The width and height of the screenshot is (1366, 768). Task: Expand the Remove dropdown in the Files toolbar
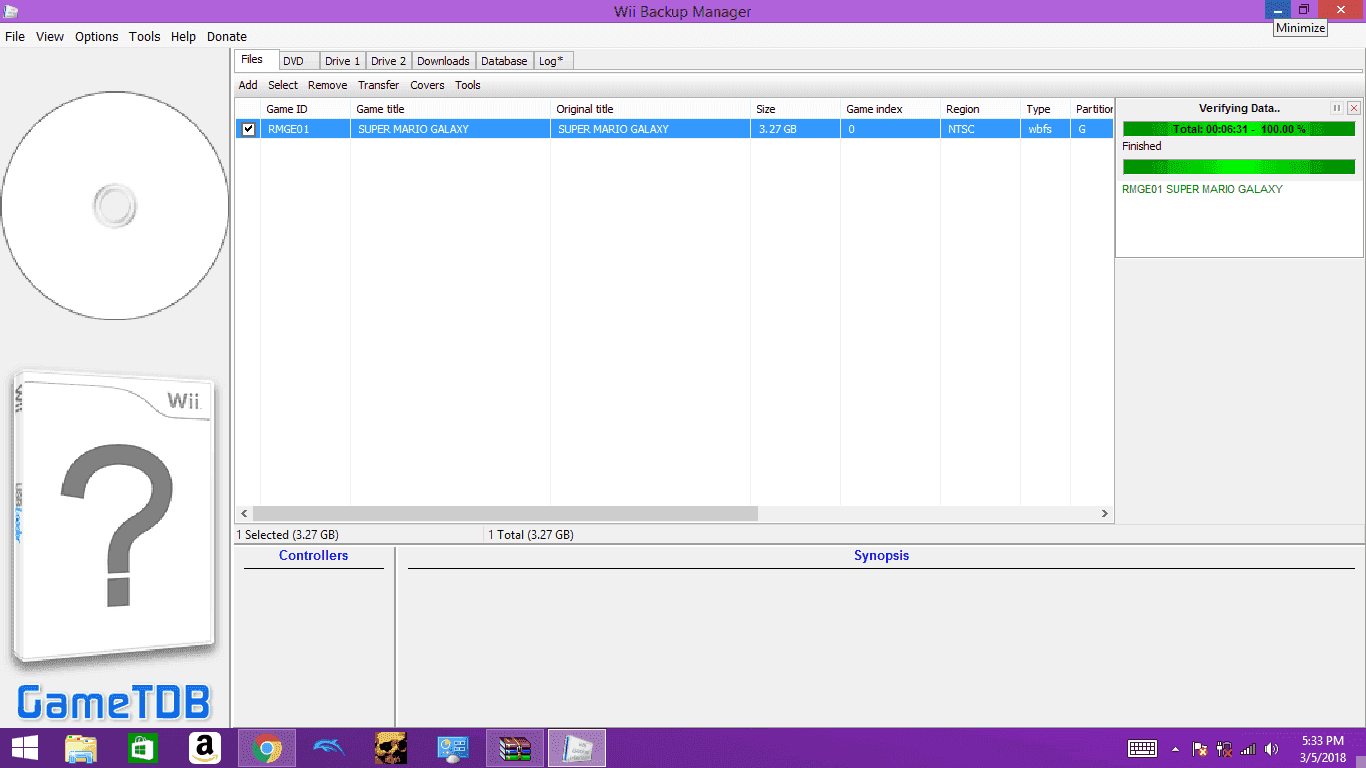click(x=328, y=85)
